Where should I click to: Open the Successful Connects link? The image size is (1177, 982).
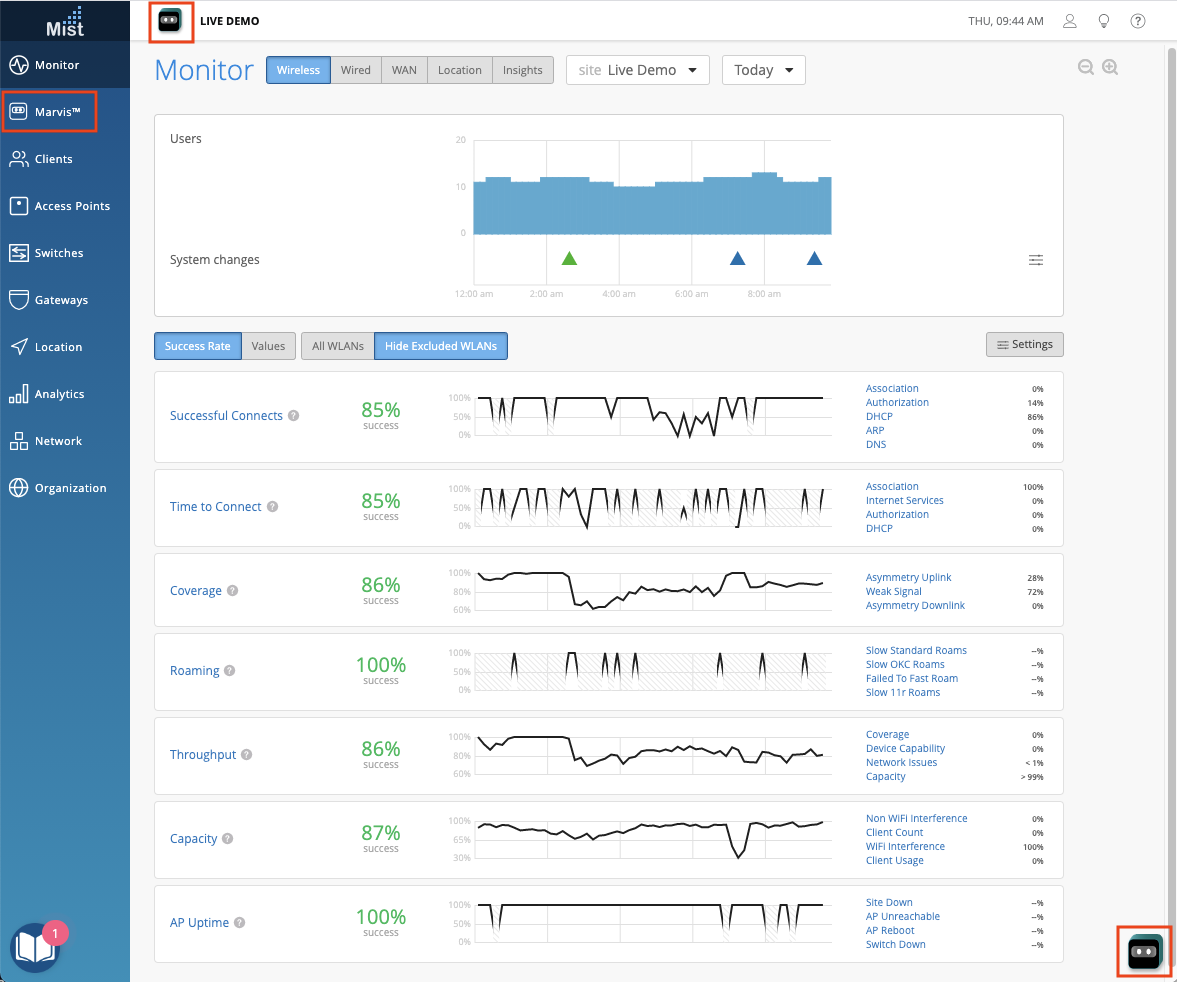coord(226,416)
